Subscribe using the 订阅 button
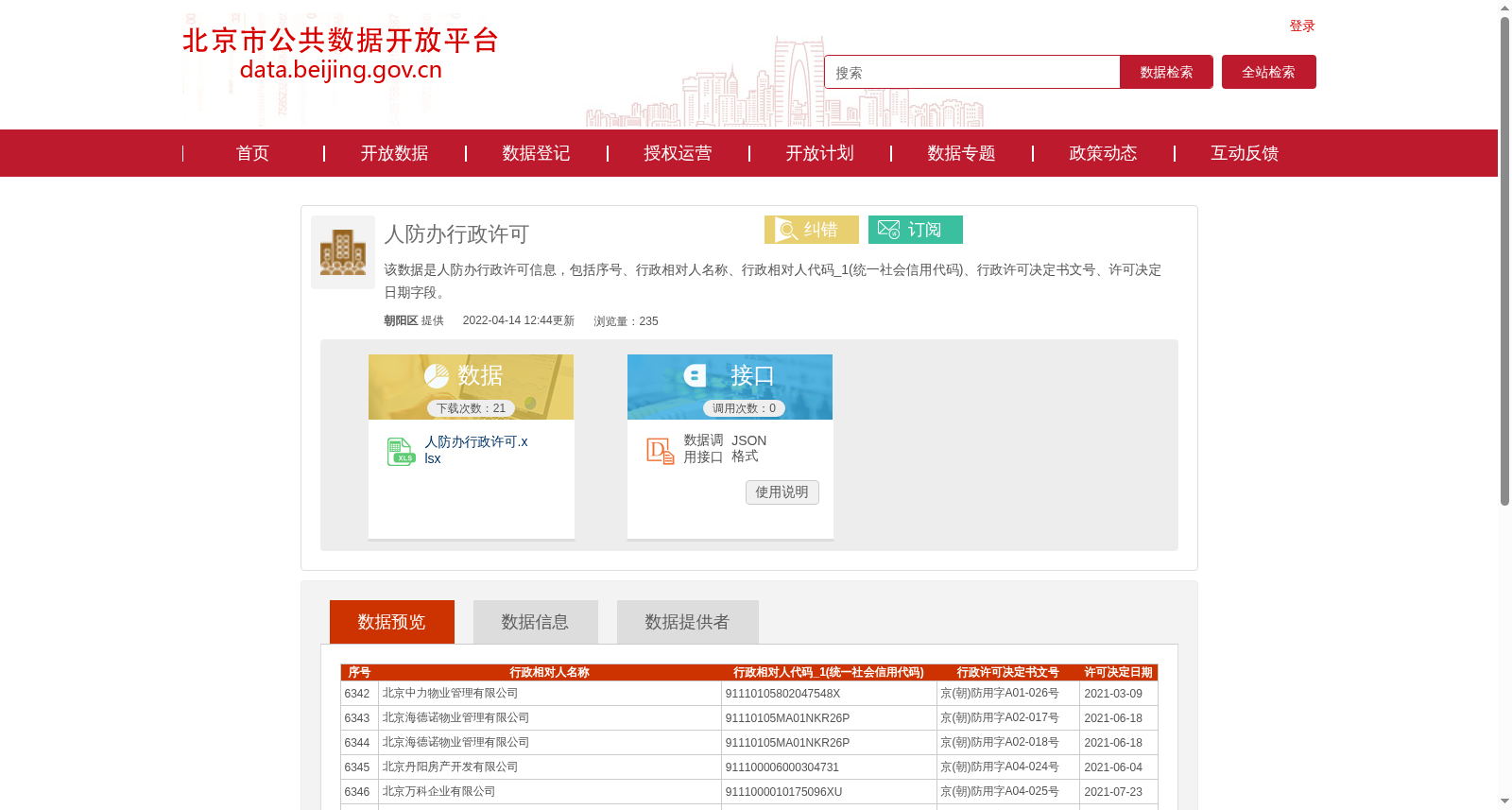Image resolution: width=1512 pixels, height=810 pixels. (x=916, y=230)
